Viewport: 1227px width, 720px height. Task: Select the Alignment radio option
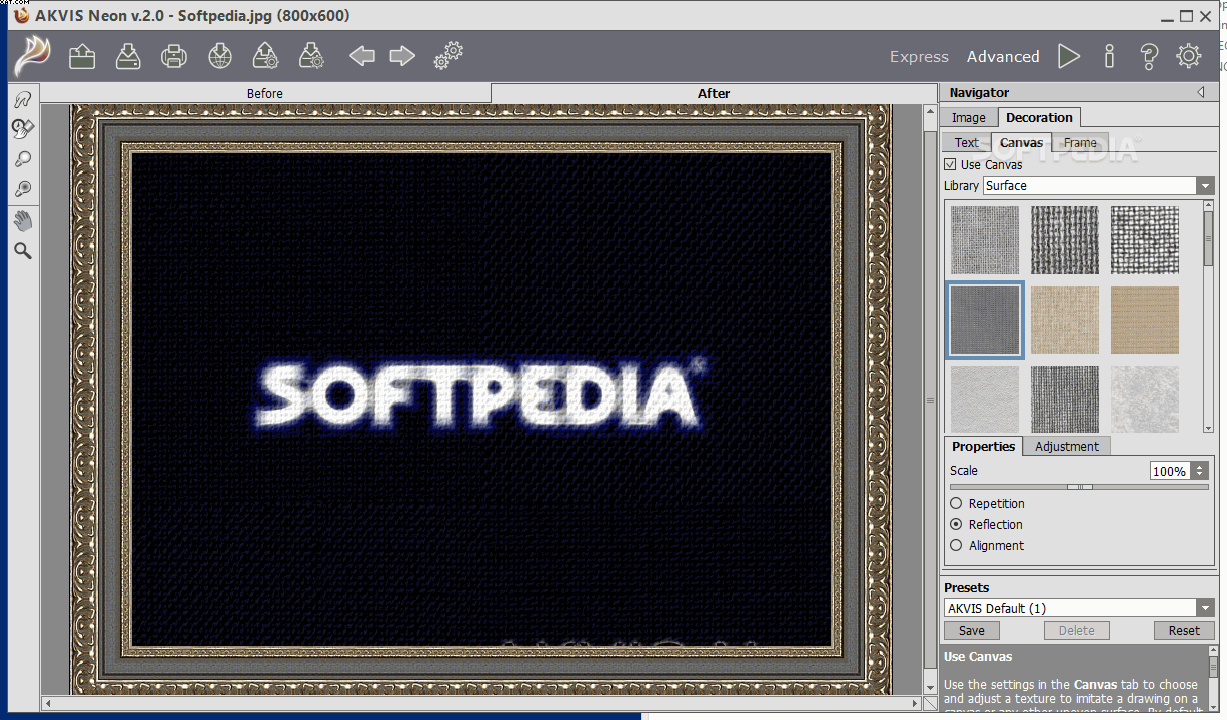coord(956,545)
